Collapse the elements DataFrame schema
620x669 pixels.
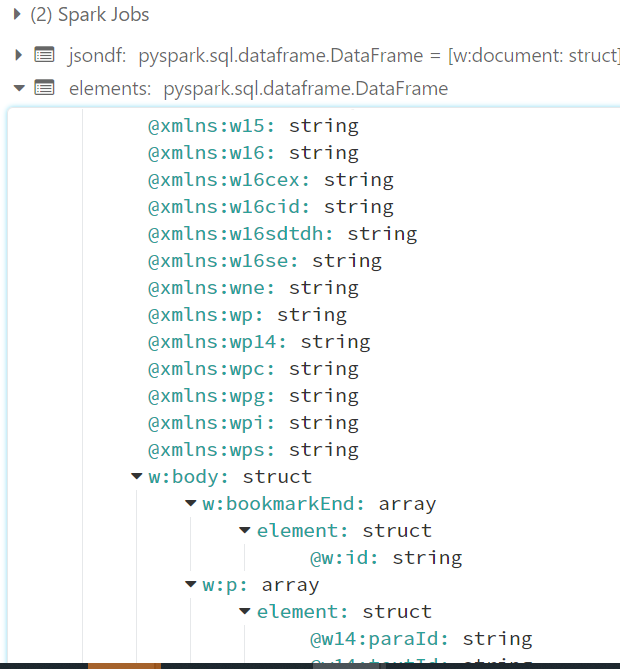pyautogui.click(x=19, y=88)
